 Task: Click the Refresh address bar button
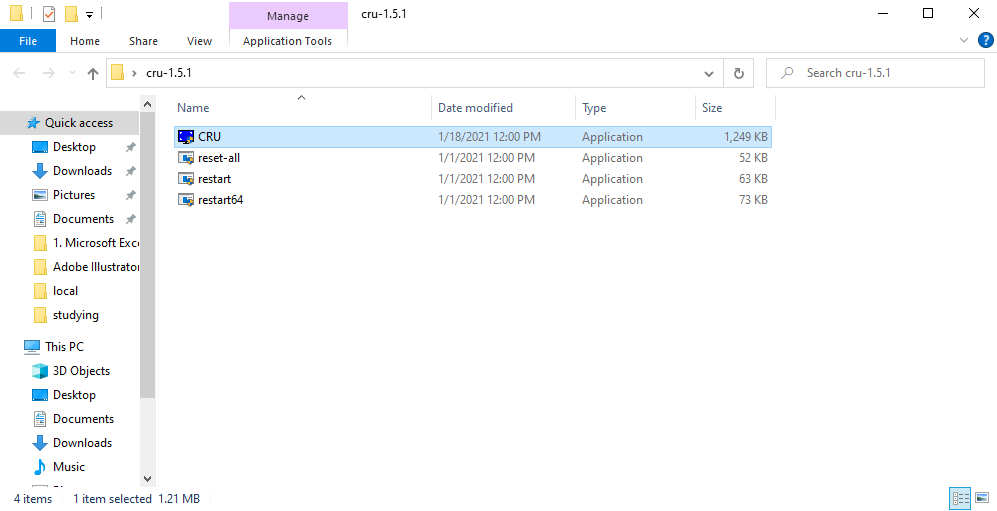(739, 73)
